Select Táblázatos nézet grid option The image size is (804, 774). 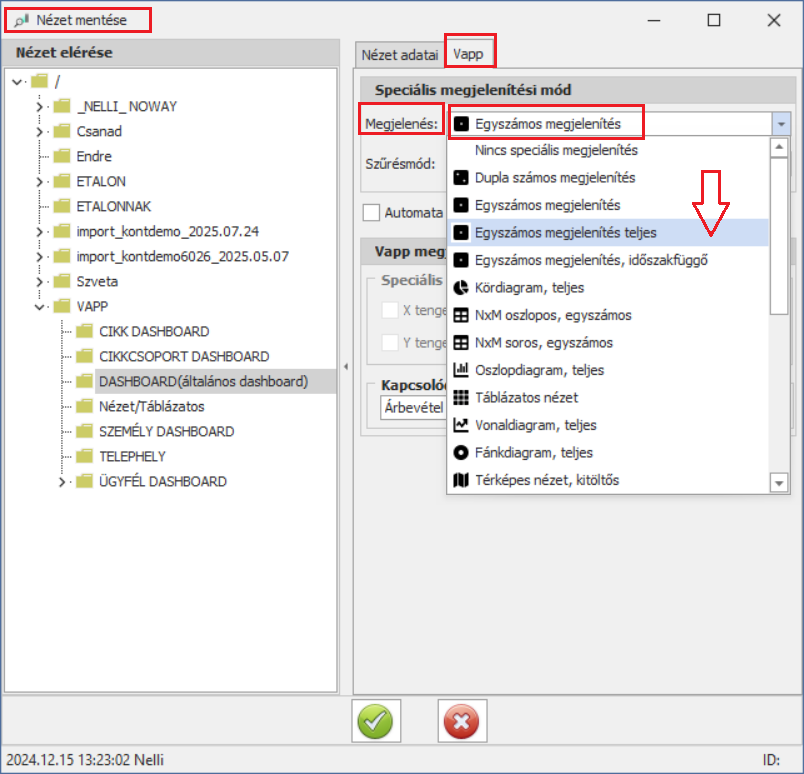click(x=525, y=397)
